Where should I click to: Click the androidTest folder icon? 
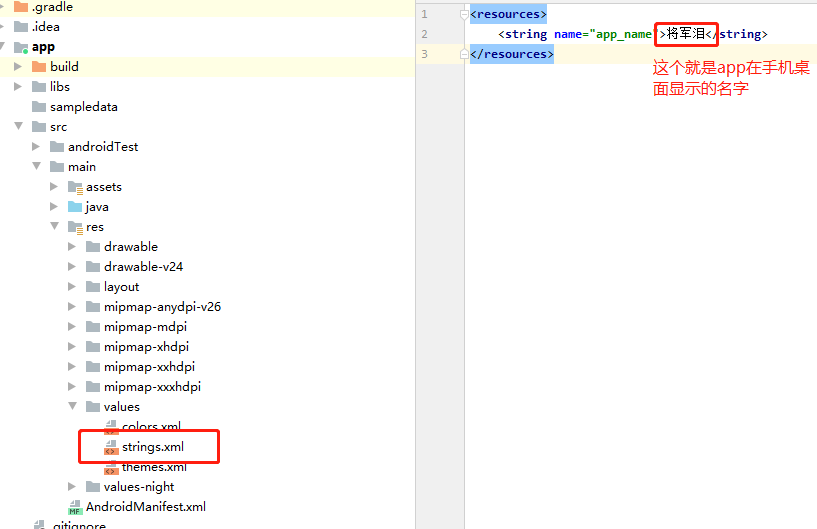click(57, 147)
